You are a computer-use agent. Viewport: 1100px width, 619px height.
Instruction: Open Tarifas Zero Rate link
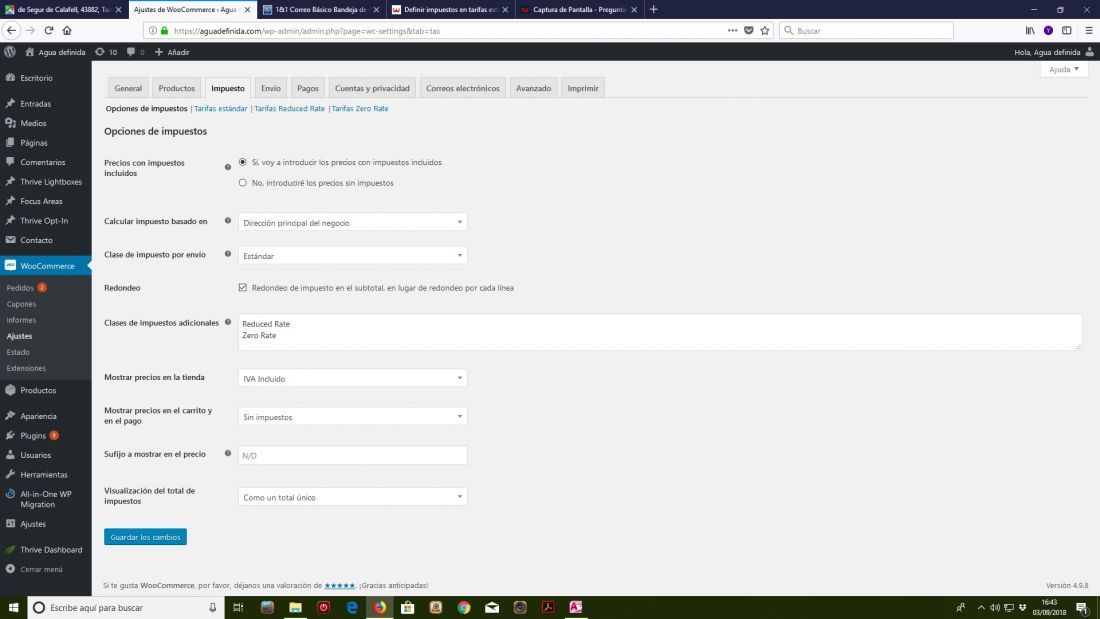coord(359,108)
